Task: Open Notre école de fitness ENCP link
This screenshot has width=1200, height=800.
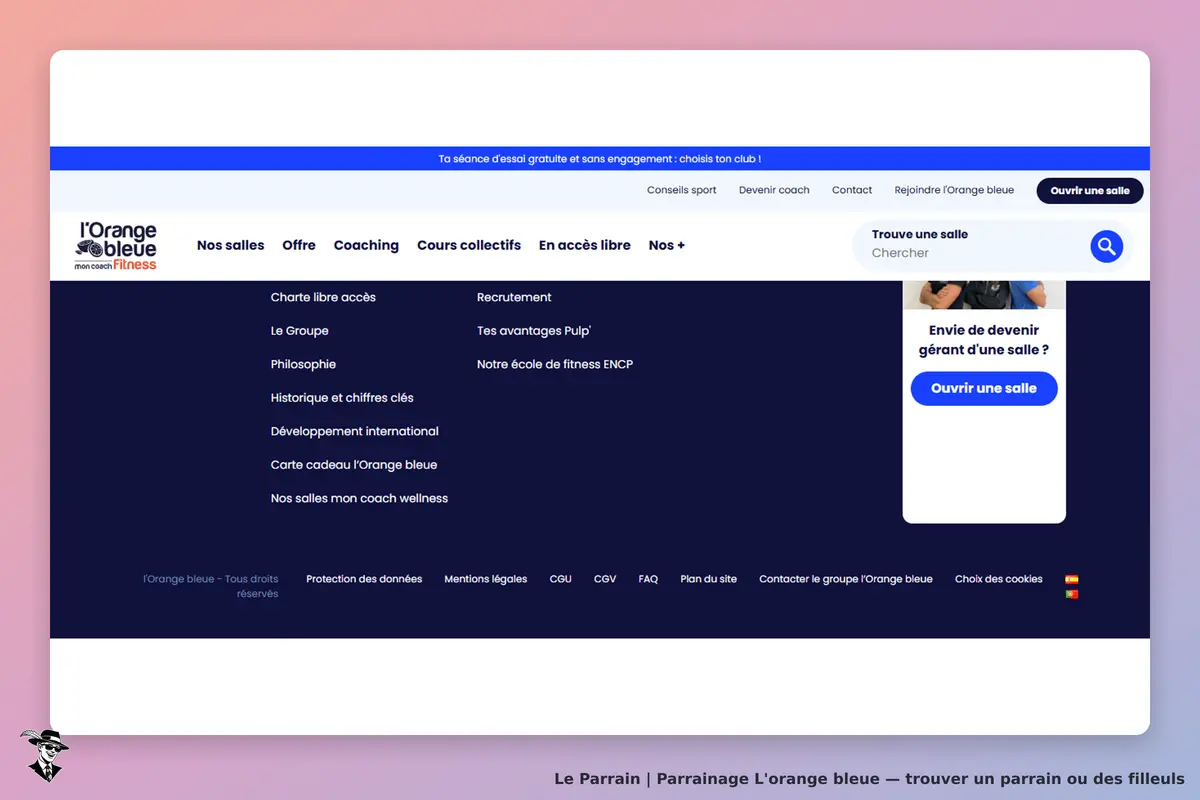Action: click(555, 364)
